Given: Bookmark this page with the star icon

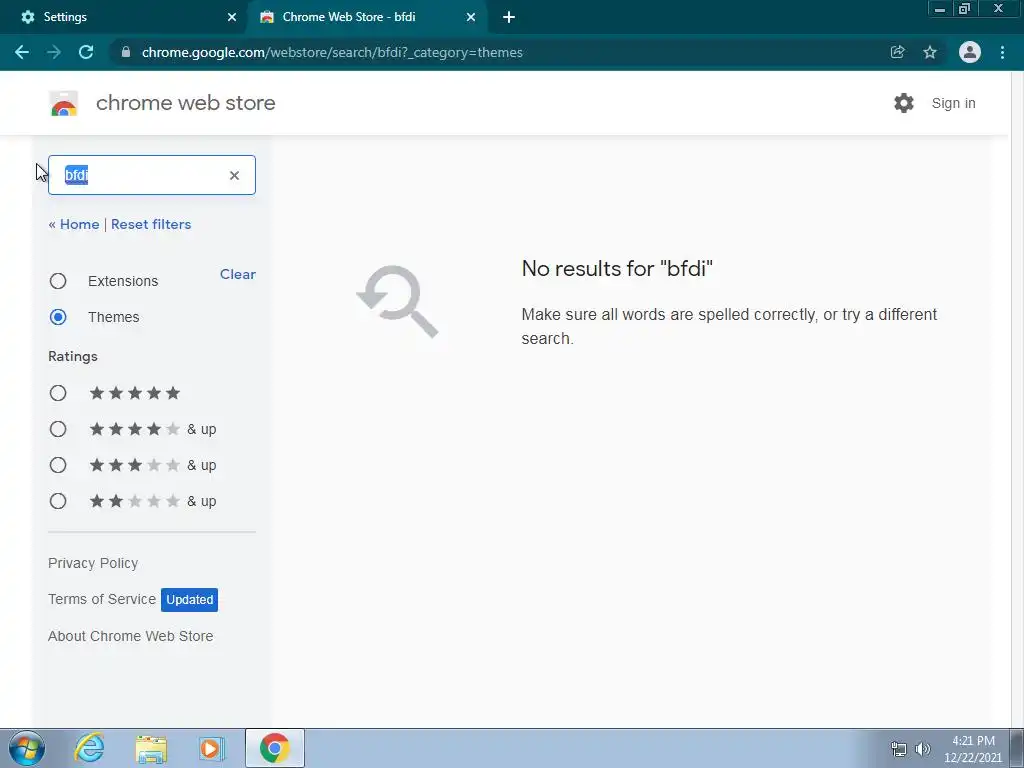Looking at the screenshot, I should 930,52.
